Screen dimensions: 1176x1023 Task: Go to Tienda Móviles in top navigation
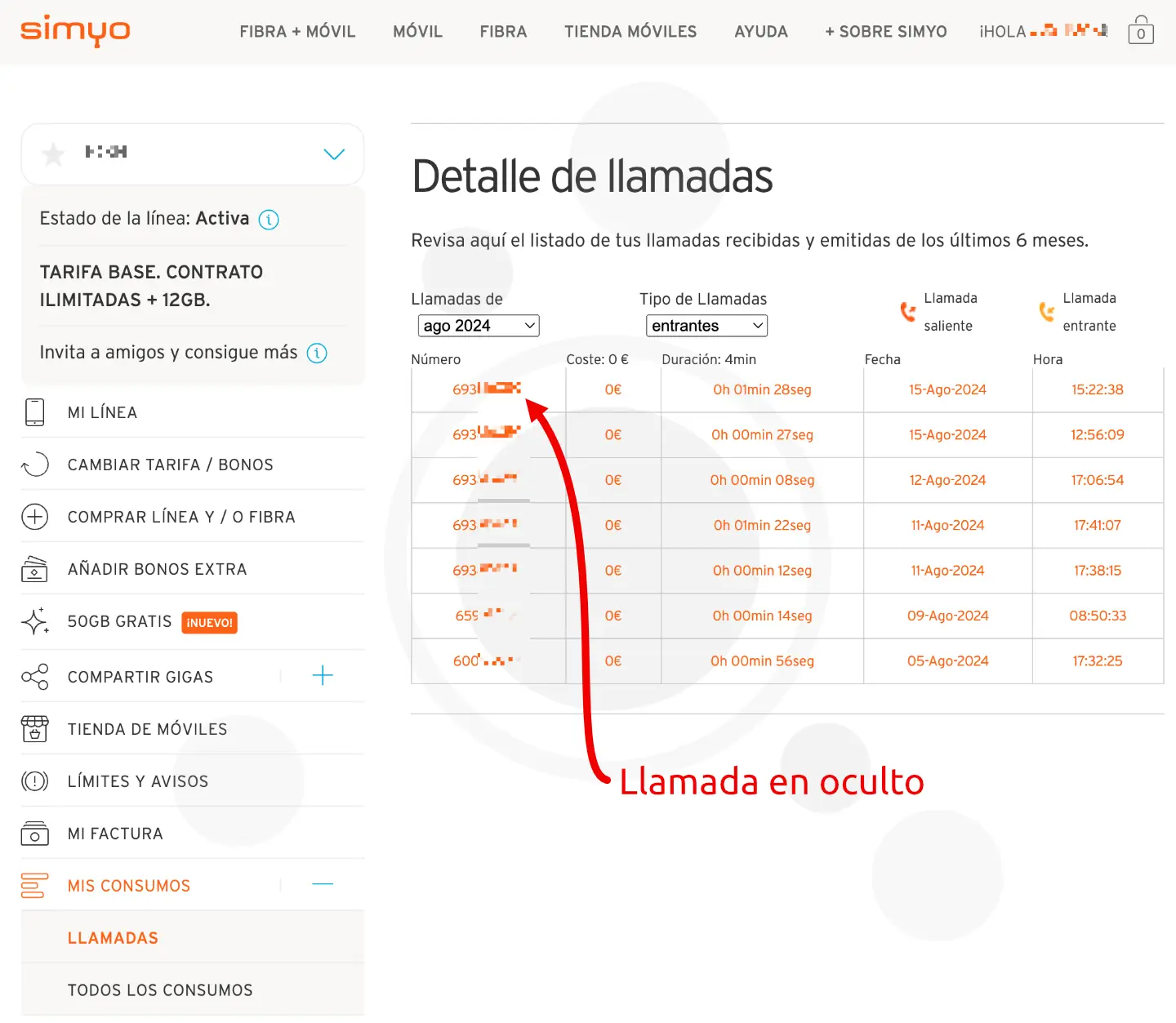(x=630, y=32)
